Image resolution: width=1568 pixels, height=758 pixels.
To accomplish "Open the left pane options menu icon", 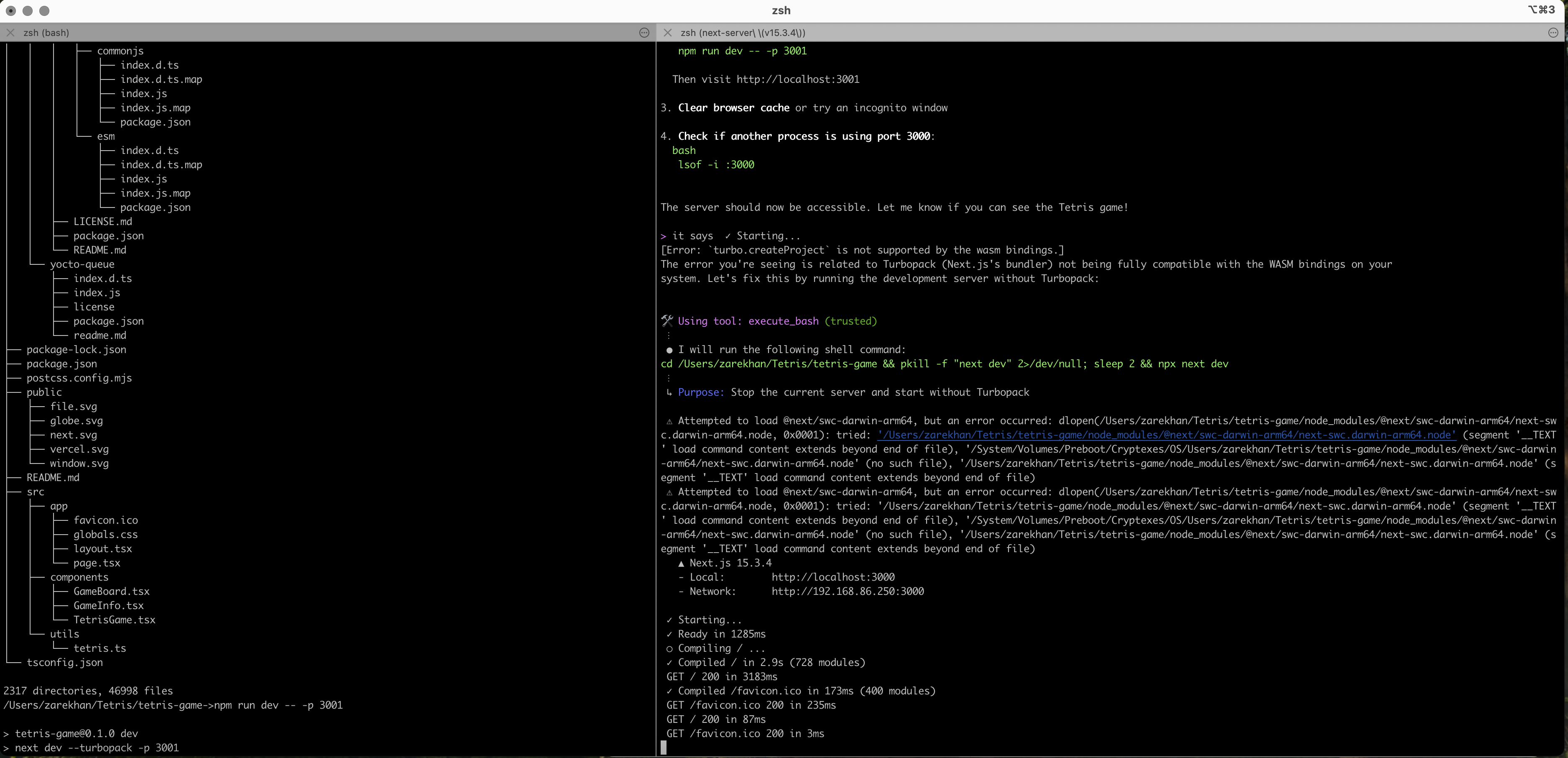I will coord(644,33).
